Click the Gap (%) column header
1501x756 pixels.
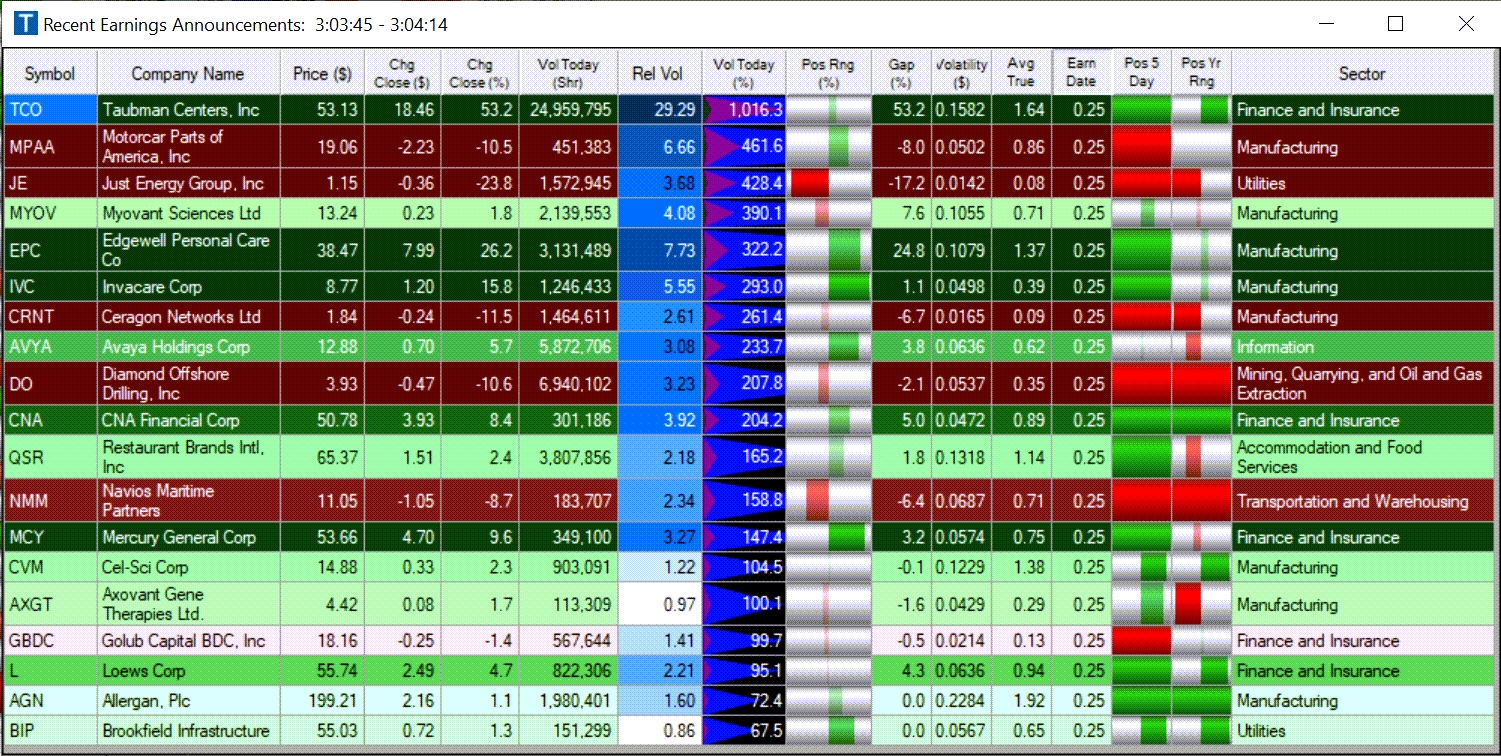pyautogui.click(x=901, y=74)
